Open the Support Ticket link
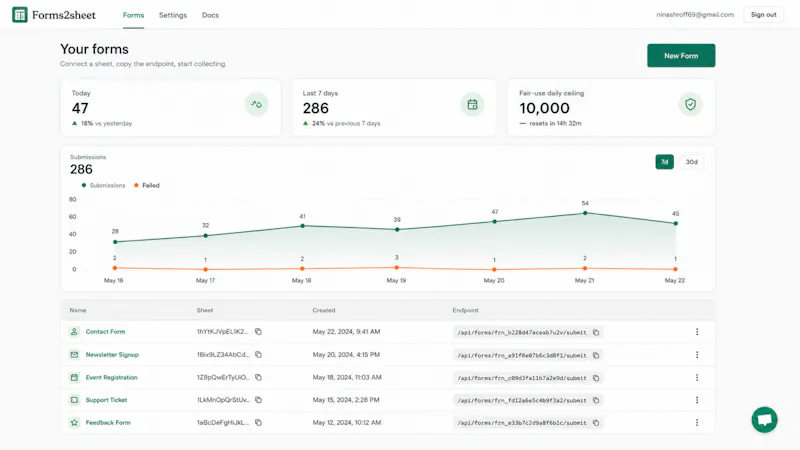 tap(106, 400)
